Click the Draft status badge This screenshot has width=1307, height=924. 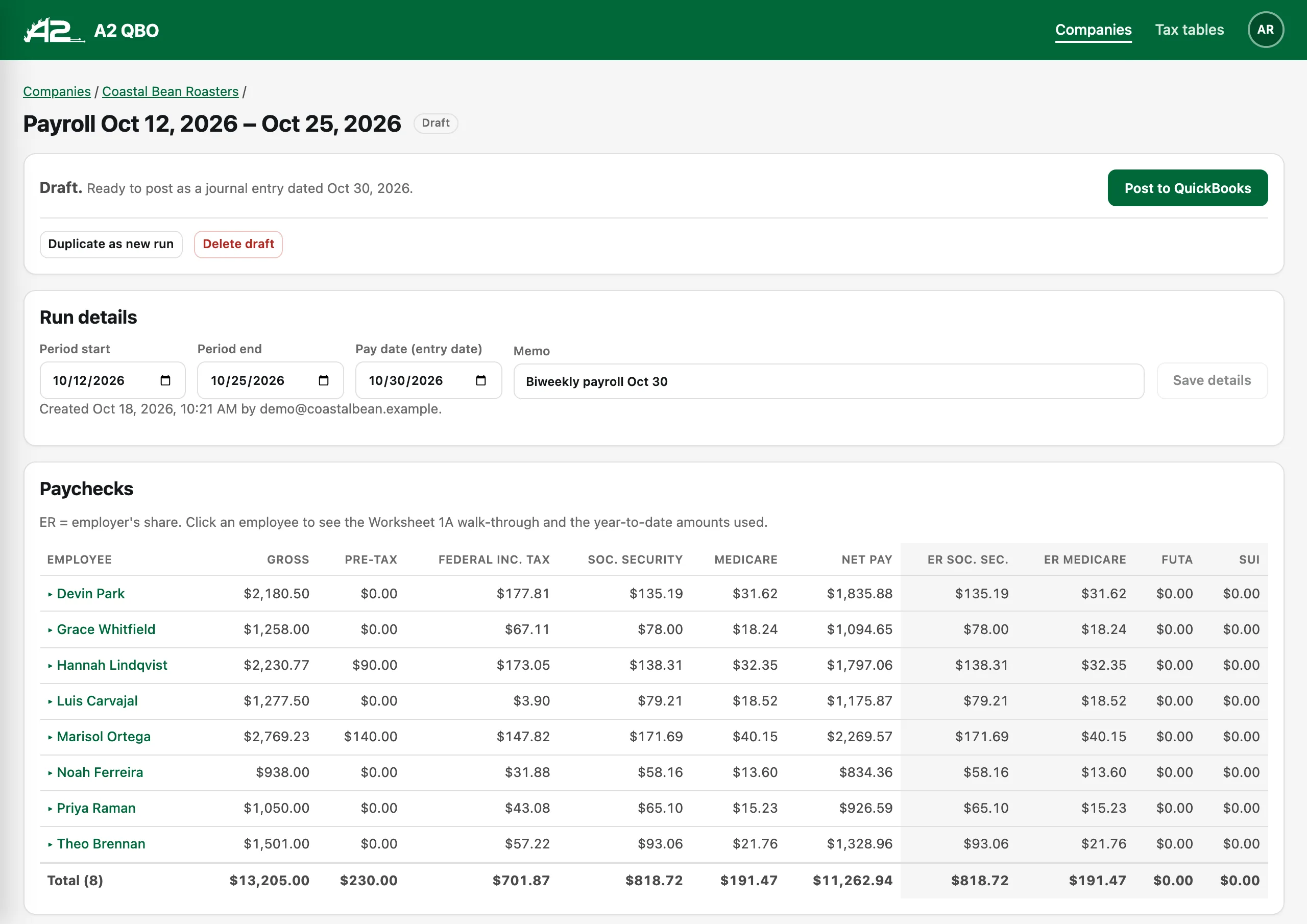coord(435,123)
